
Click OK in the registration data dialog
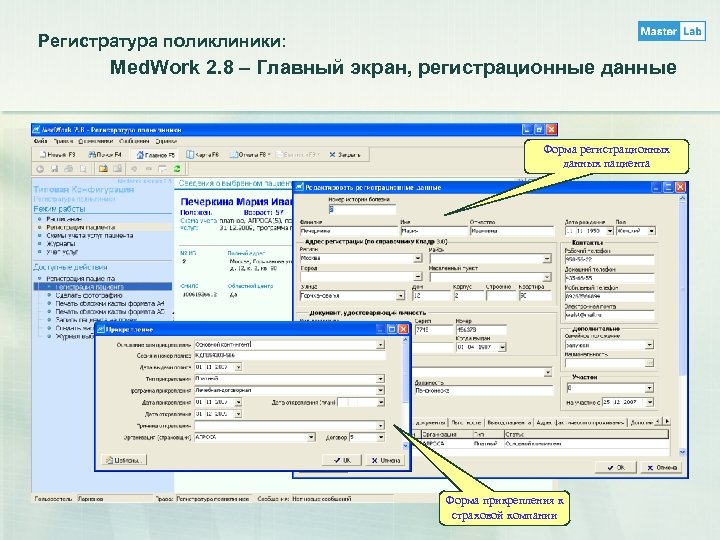[616, 467]
